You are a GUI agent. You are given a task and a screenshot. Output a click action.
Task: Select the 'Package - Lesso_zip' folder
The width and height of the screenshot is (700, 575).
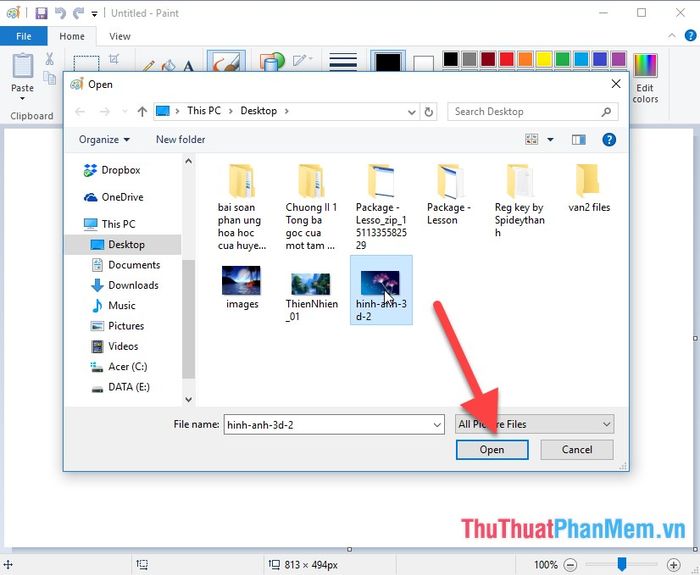381,207
